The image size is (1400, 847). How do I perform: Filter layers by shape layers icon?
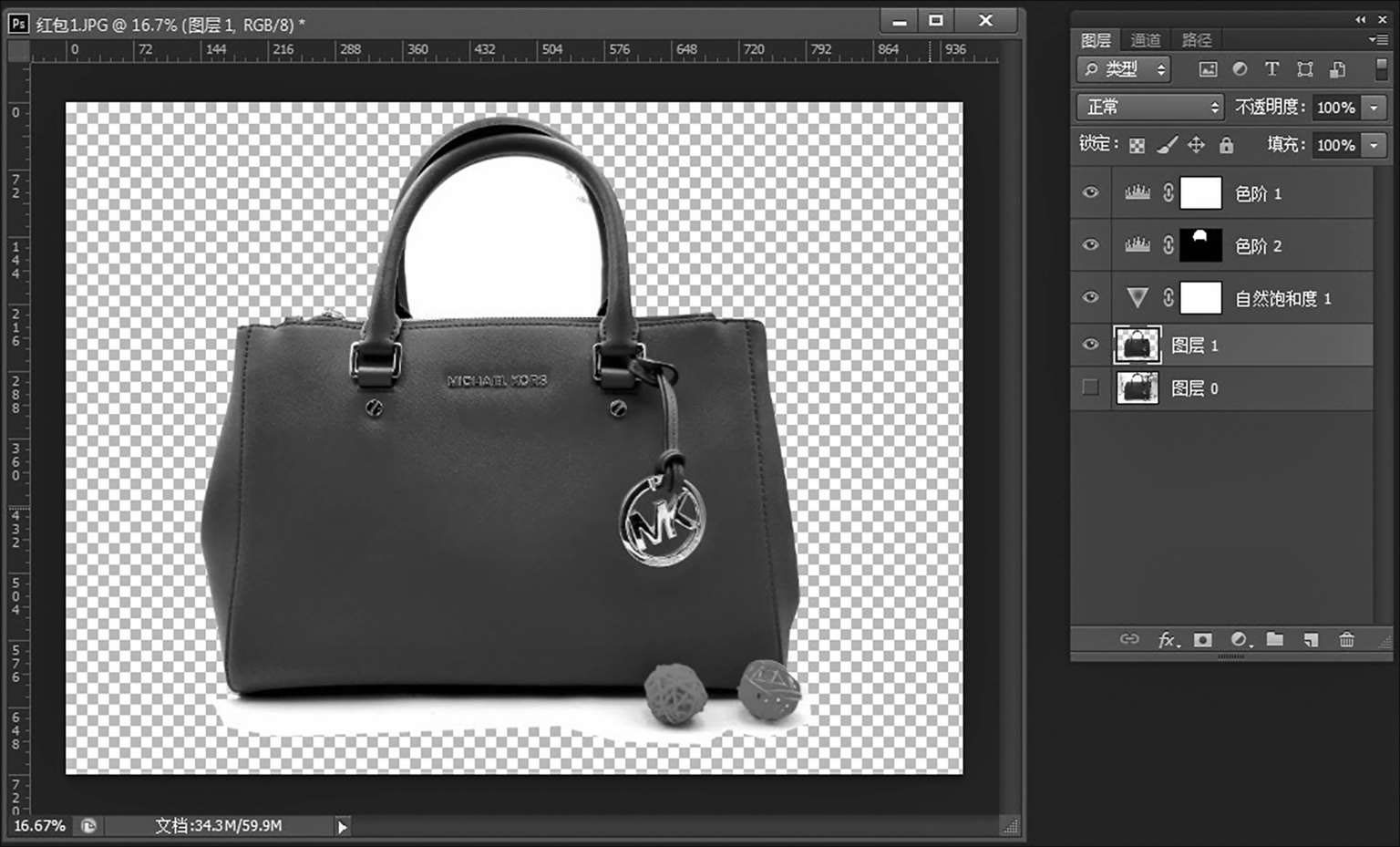point(1305,69)
